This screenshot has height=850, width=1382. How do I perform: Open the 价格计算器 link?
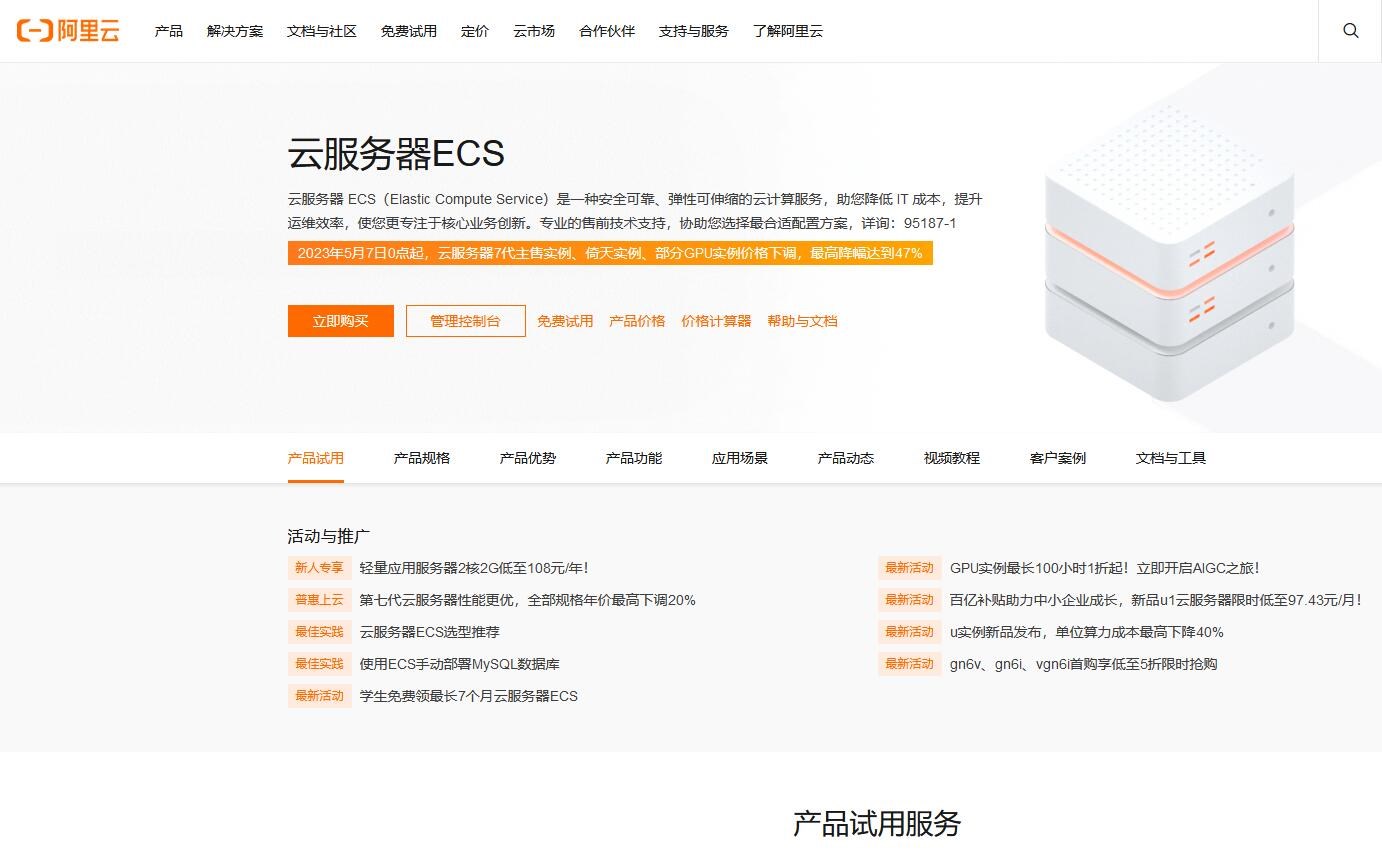[716, 321]
